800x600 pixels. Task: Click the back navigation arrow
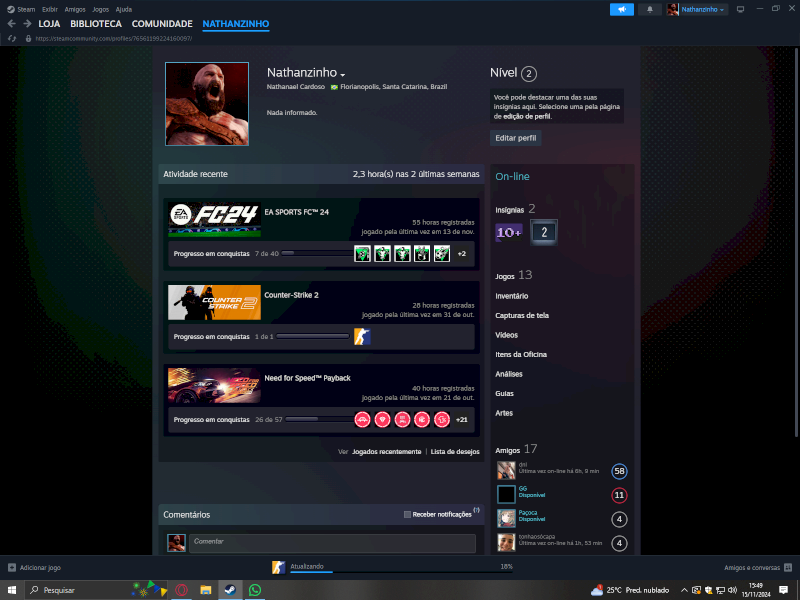(11, 23)
